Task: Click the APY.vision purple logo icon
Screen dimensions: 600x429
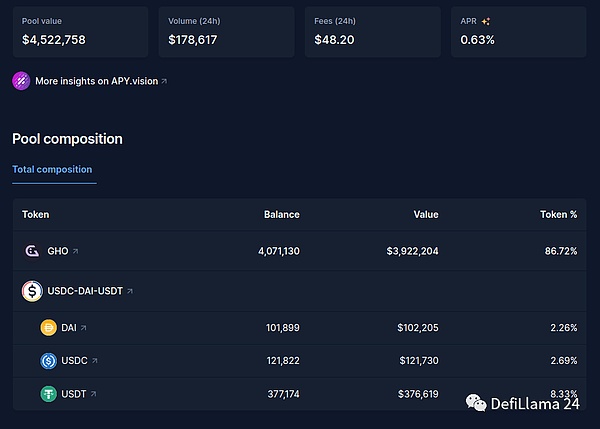Action: pyautogui.click(x=21, y=81)
